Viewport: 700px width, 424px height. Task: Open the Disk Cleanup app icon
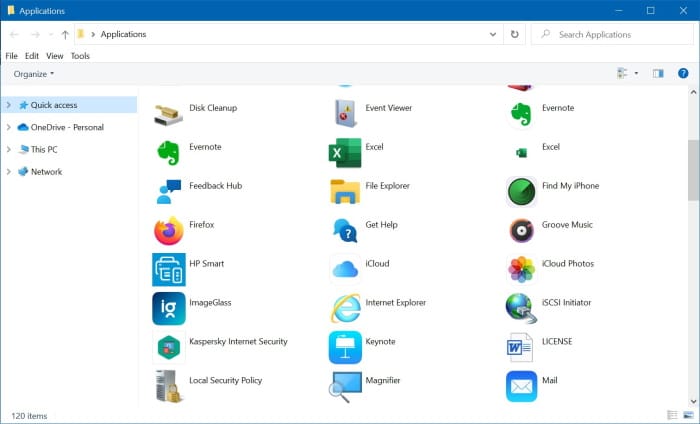click(x=168, y=114)
